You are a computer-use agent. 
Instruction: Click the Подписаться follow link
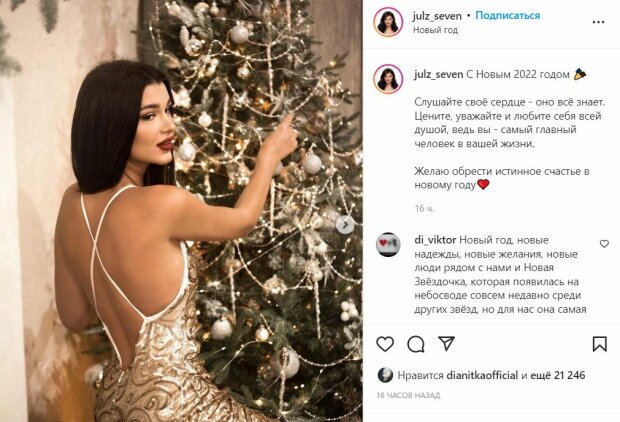pyautogui.click(x=507, y=15)
